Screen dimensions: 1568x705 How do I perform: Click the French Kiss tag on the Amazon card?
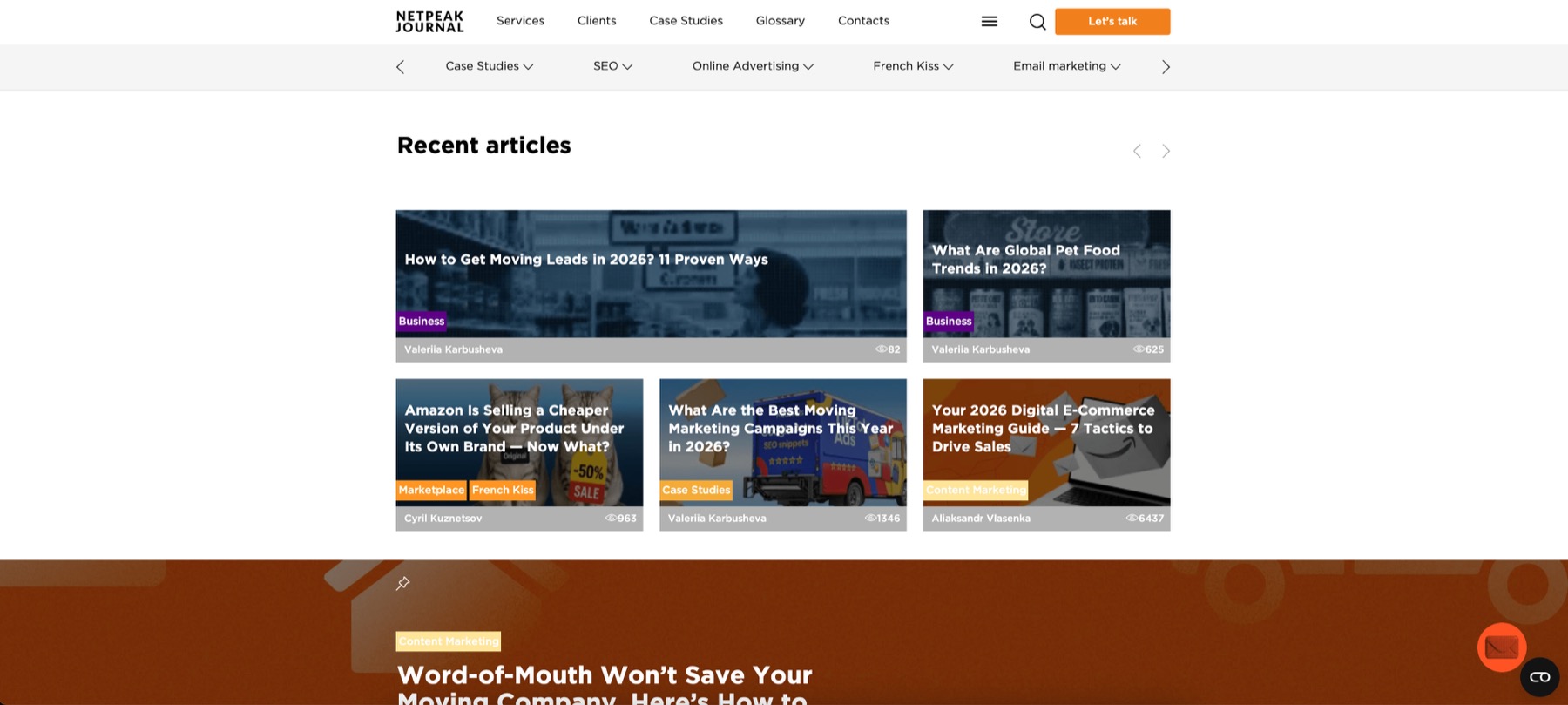pos(503,491)
